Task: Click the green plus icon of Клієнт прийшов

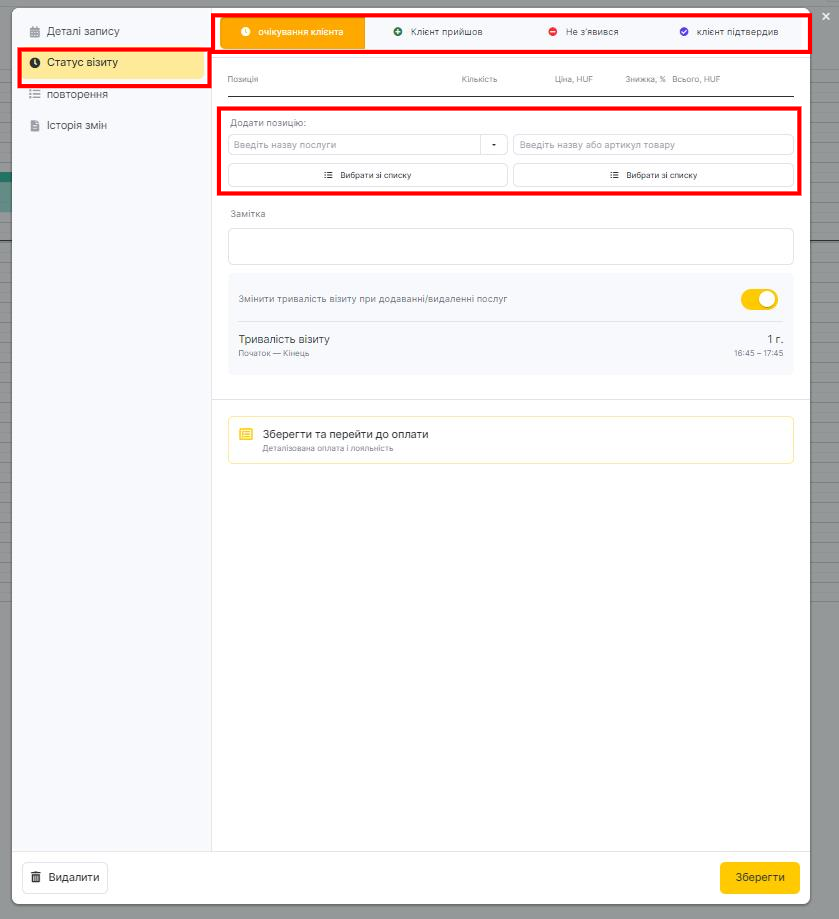Action: coord(398,32)
